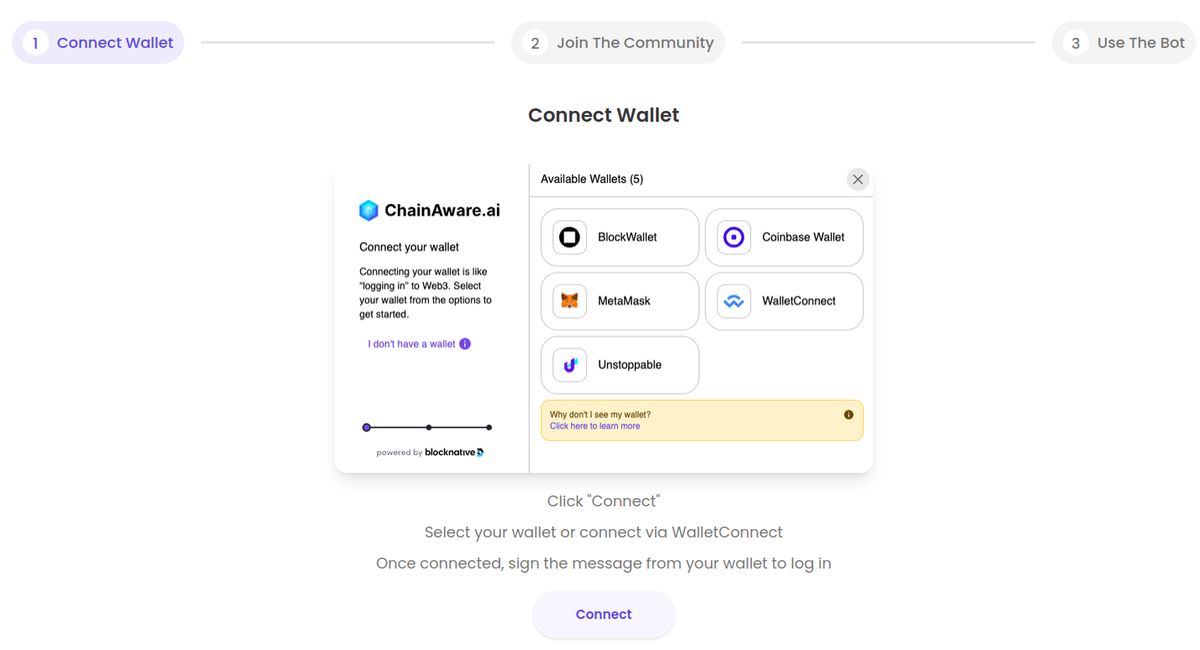Click first dot on progress line
This screenshot has height=650, width=1200.
pyautogui.click(x=366, y=427)
